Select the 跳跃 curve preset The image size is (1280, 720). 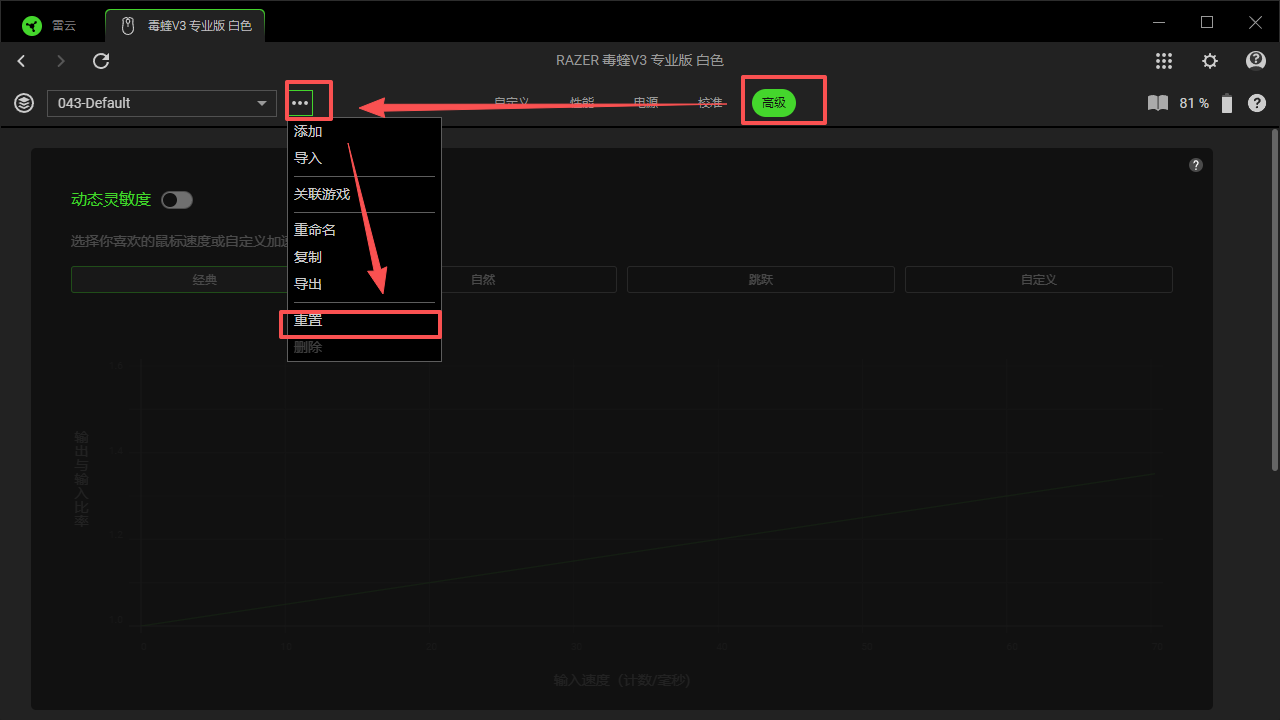pyautogui.click(x=761, y=280)
